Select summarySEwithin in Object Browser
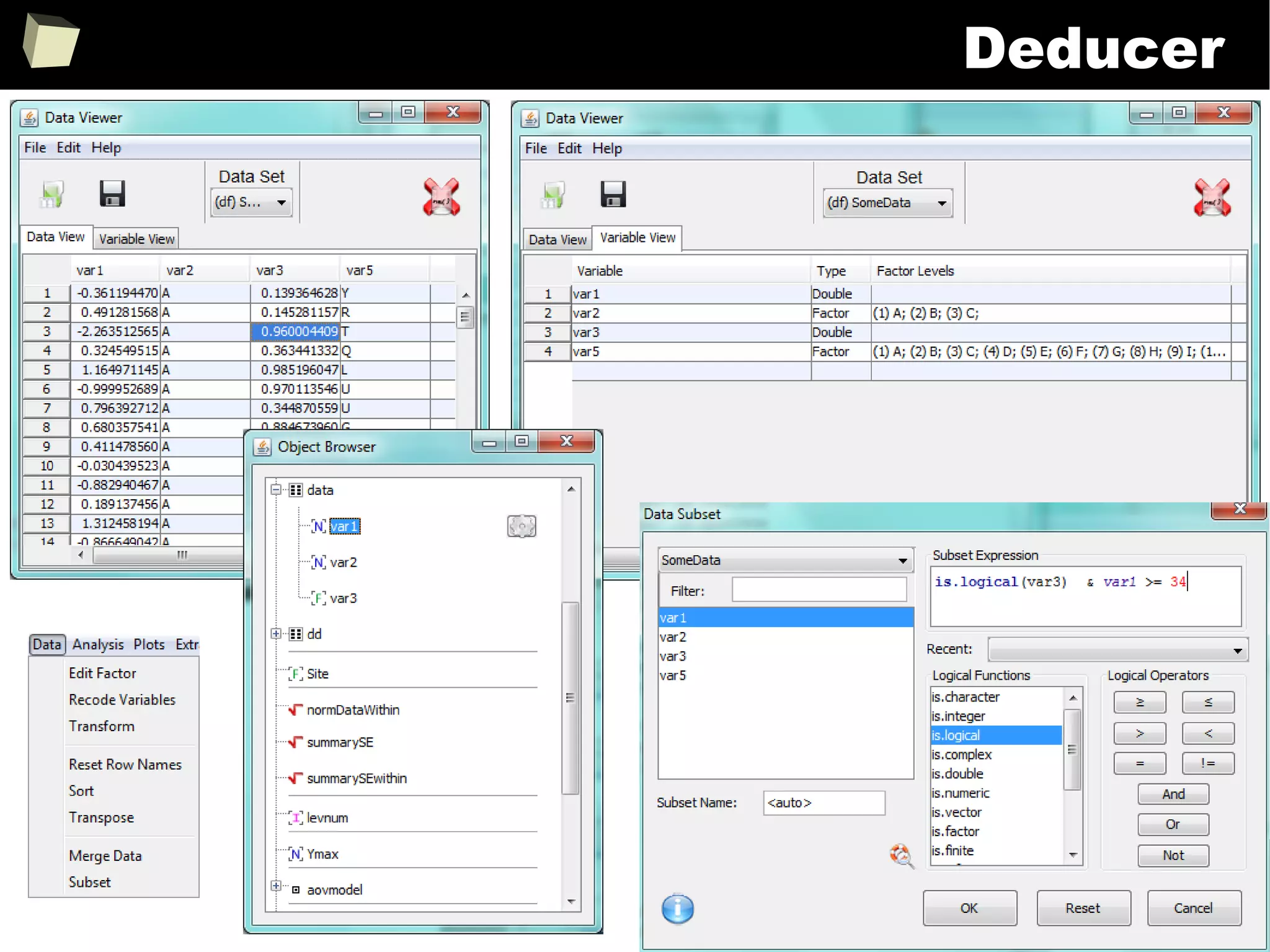 pyautogui.click(x=357, y=778)
